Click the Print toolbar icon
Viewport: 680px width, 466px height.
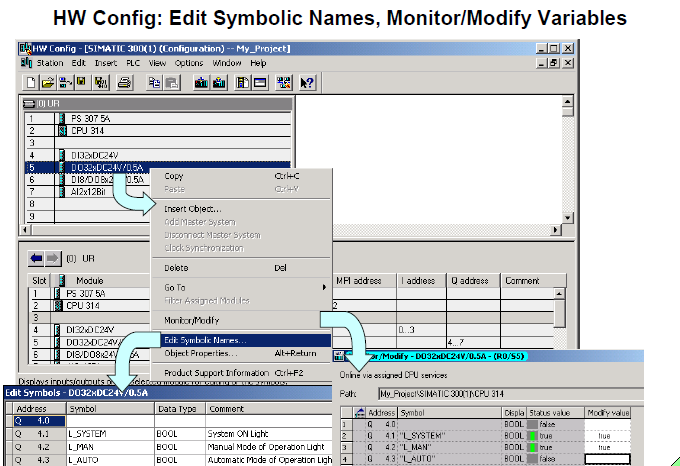(x=124, y=82)
